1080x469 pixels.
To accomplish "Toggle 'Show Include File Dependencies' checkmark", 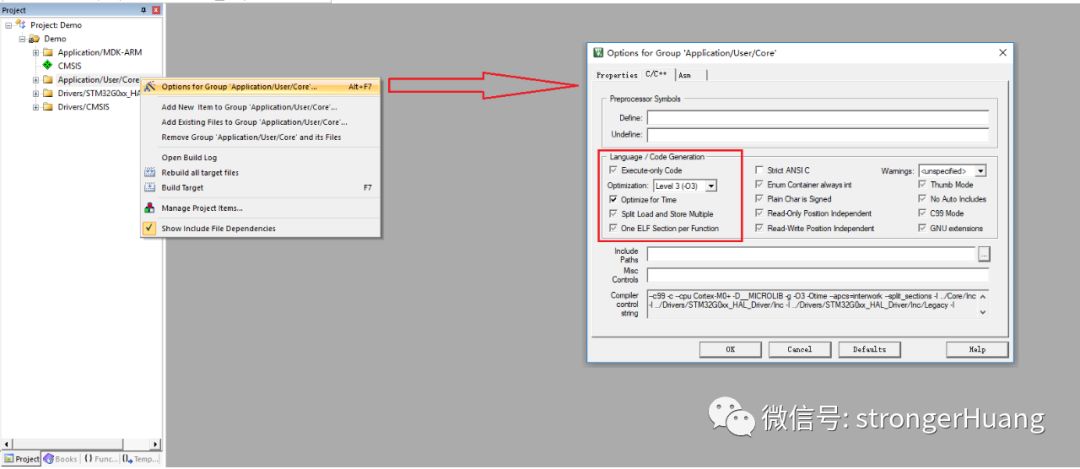I will (149, 228).
